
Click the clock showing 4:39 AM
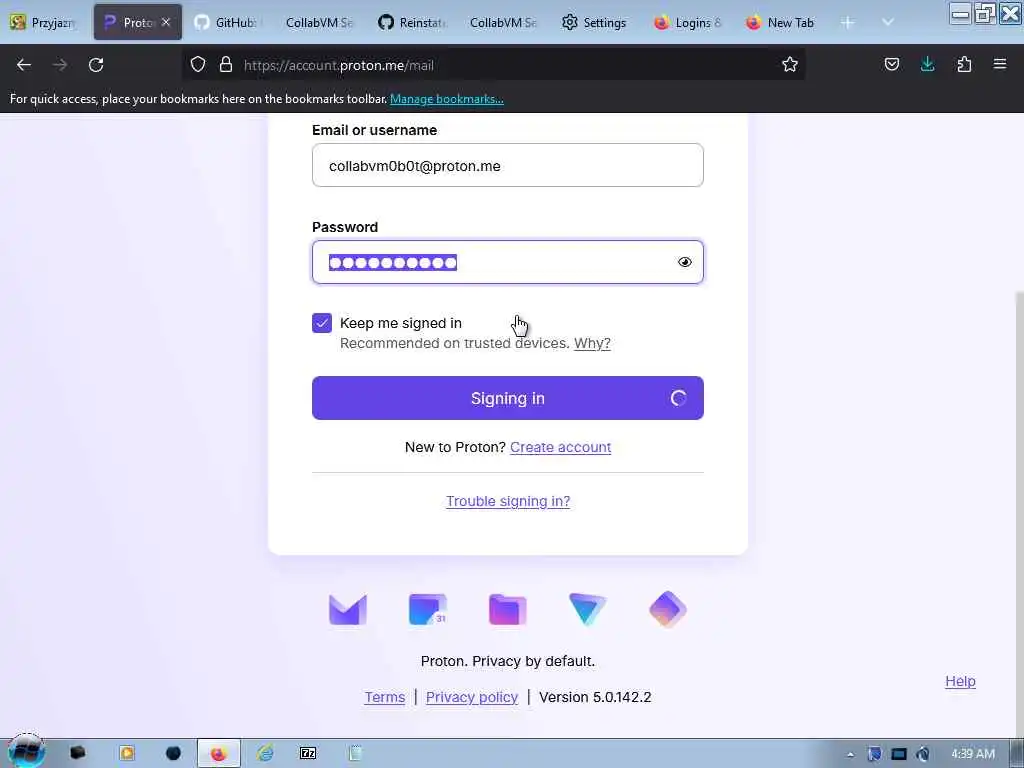(973, 754)
